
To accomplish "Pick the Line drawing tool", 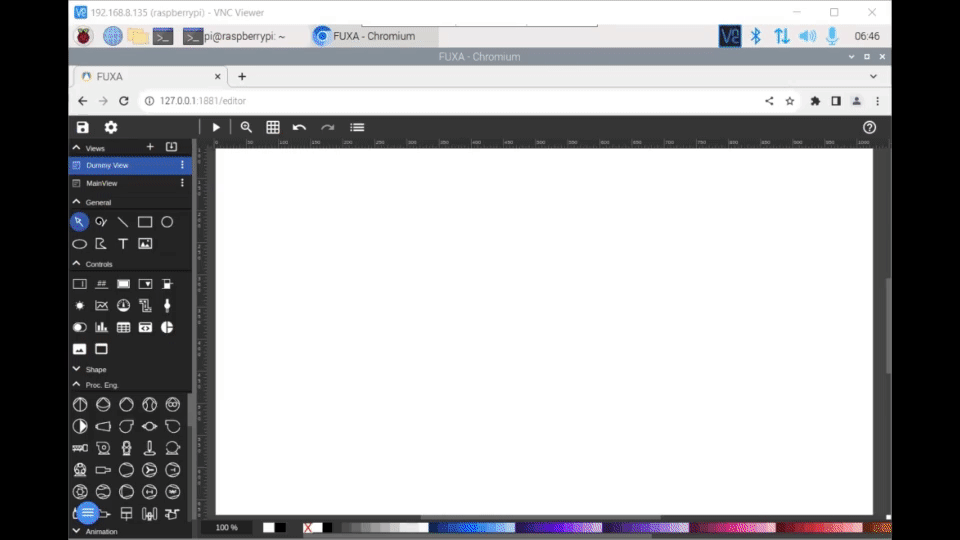I will (x=123, y=222).
